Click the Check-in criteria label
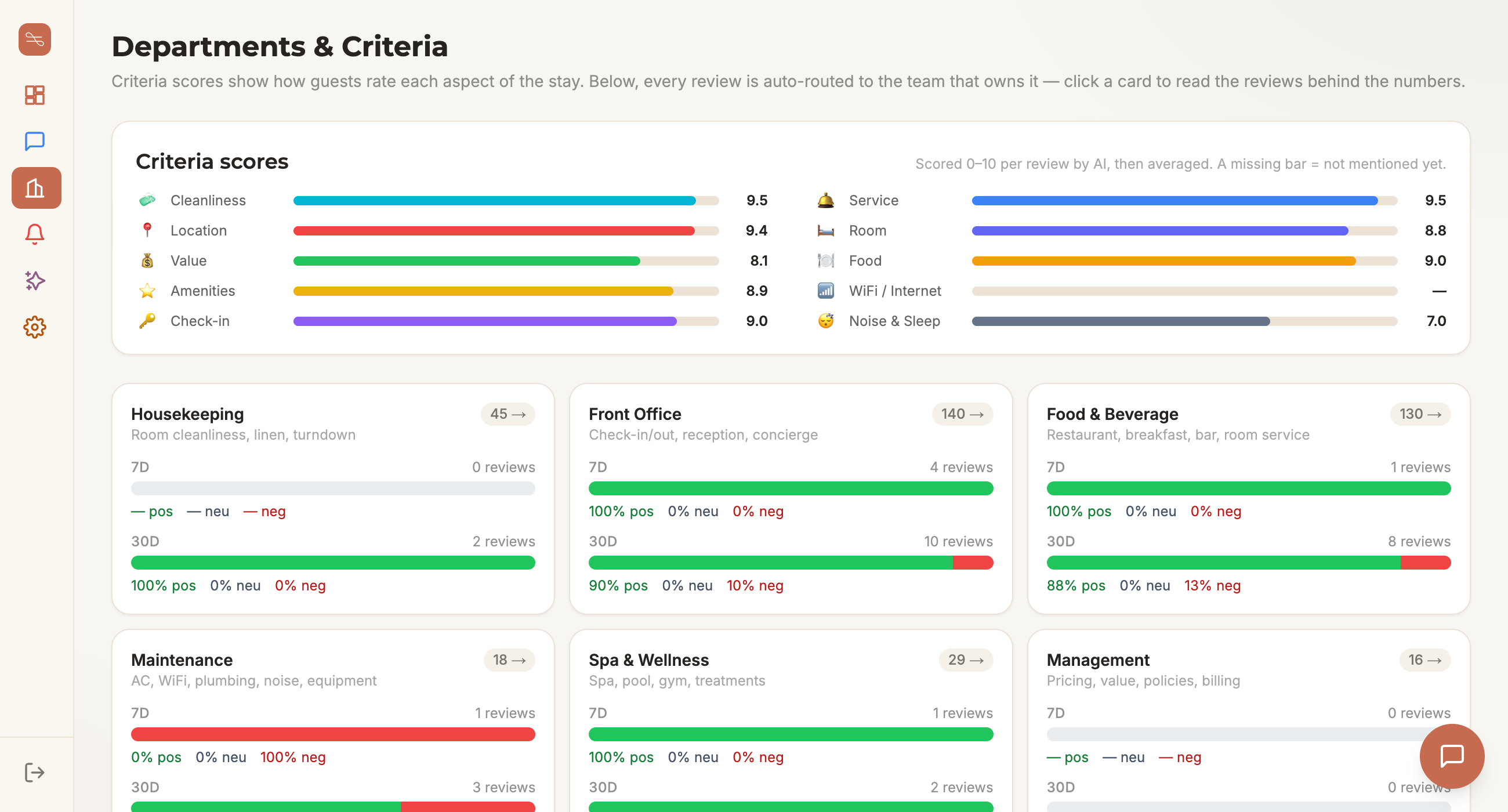 point(200,321)
